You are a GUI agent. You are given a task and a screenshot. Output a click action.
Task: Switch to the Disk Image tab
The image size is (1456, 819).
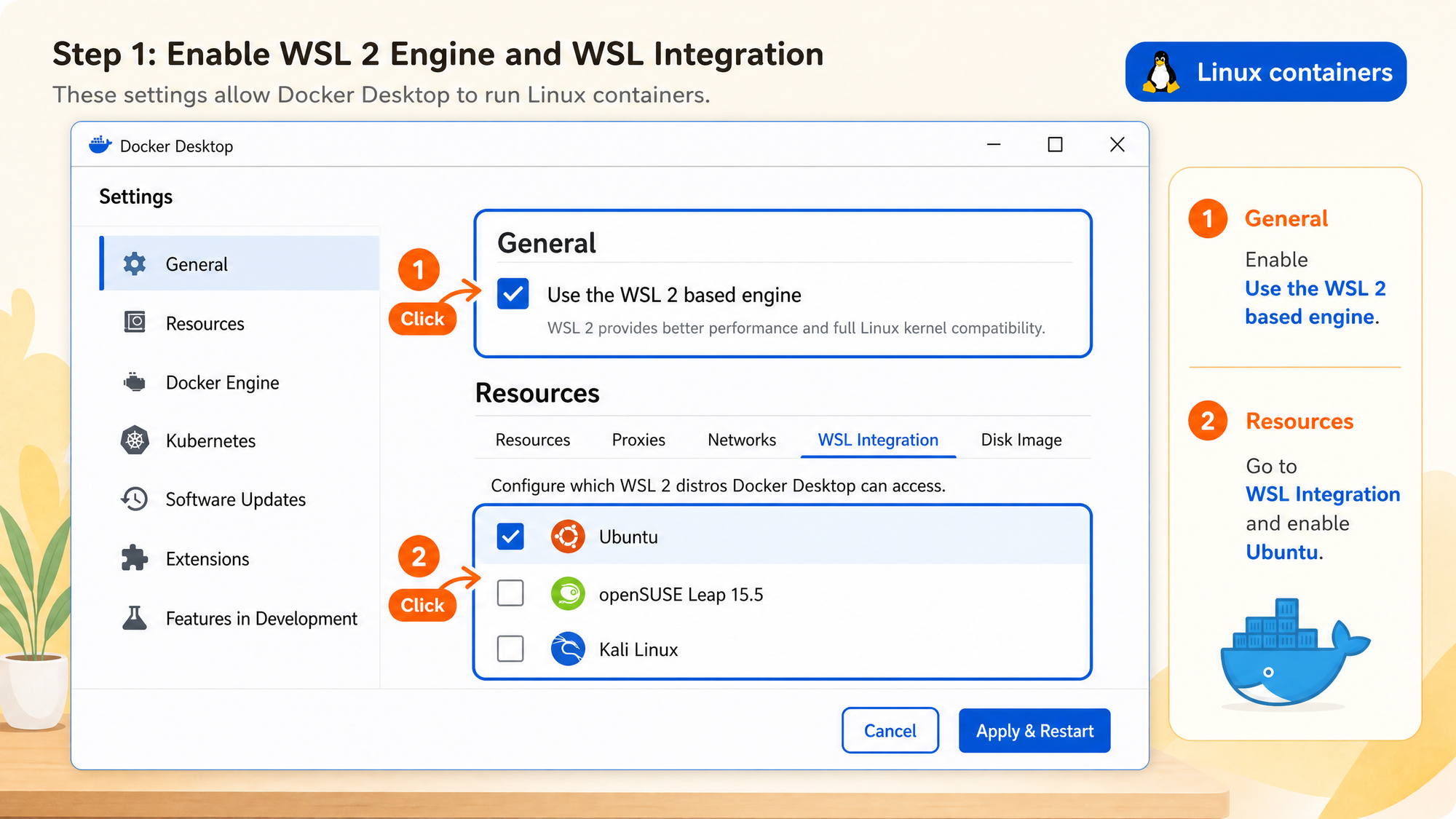[x=1021, y=440]
